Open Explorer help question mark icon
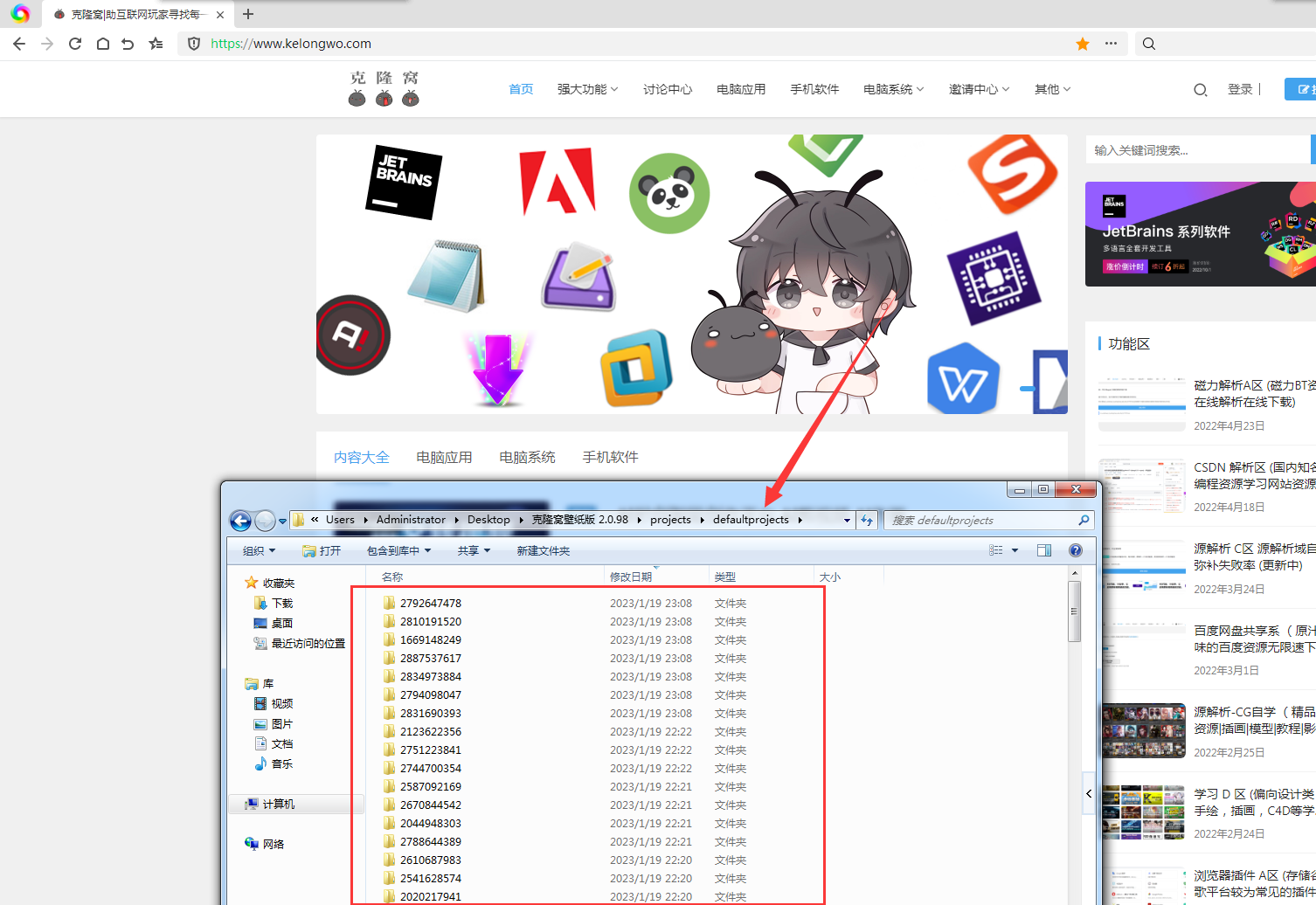Screen dimensions: 1316x905 (x=1076, y=550)
